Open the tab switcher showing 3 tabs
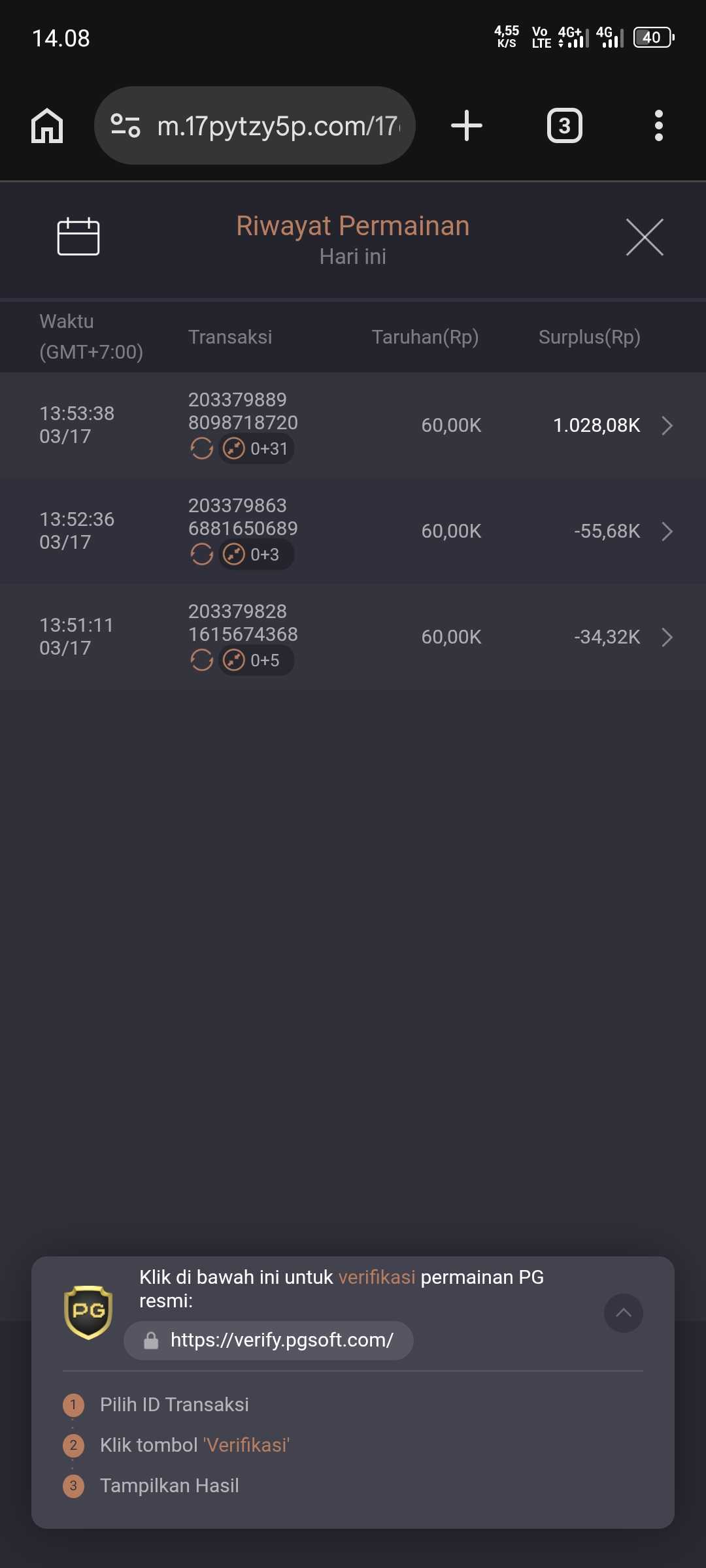Viewport: 706px width, 1568px height. 564,125
